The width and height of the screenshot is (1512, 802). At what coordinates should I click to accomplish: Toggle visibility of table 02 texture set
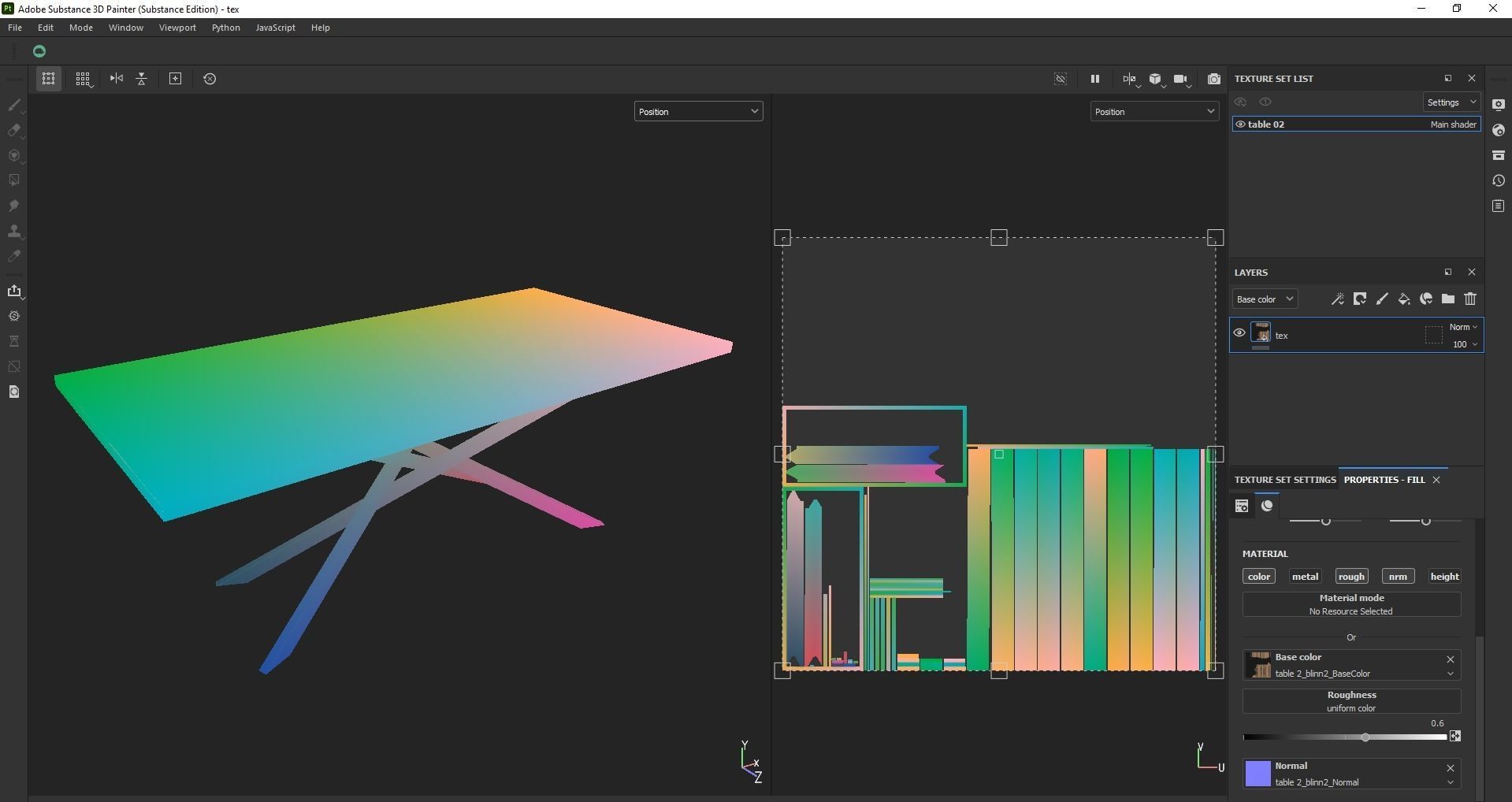tap(1240, 124)
